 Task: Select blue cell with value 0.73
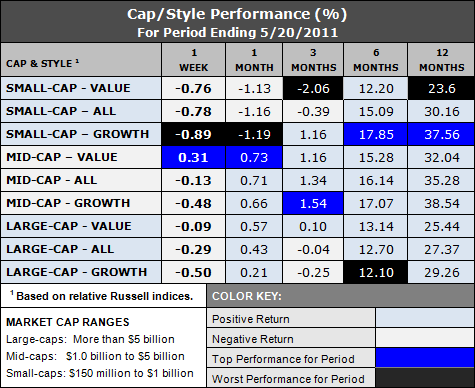click(x=254, y=157)
